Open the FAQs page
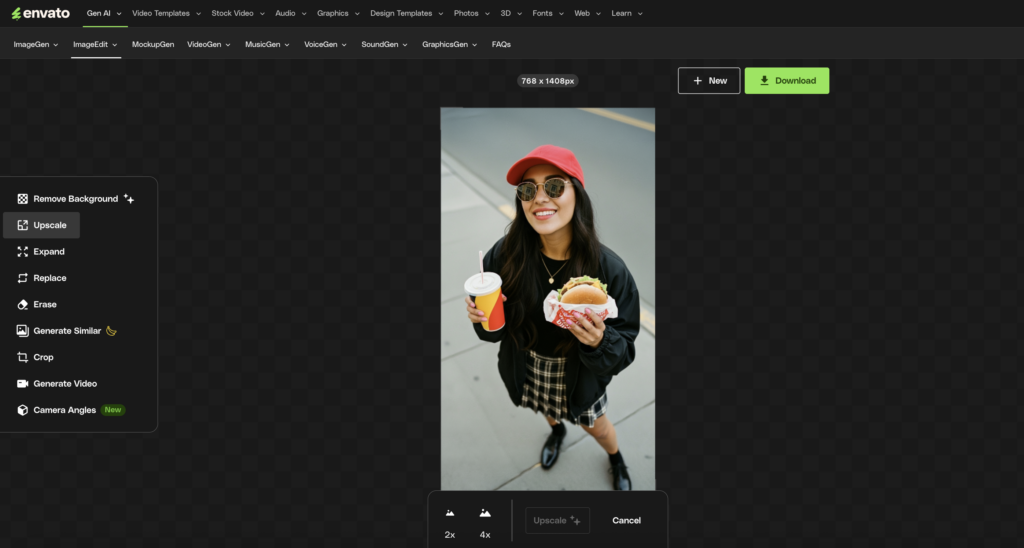The image size is (1024, 548). 501,44
